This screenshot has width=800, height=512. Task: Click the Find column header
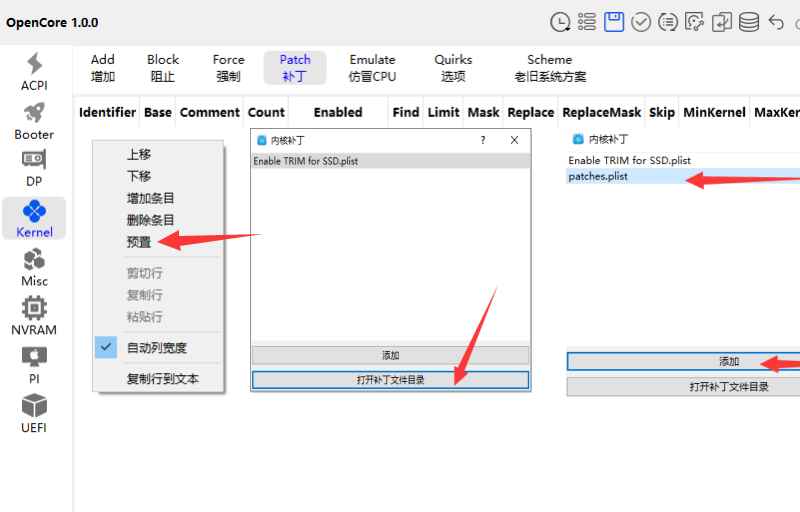tap(406, 112)
